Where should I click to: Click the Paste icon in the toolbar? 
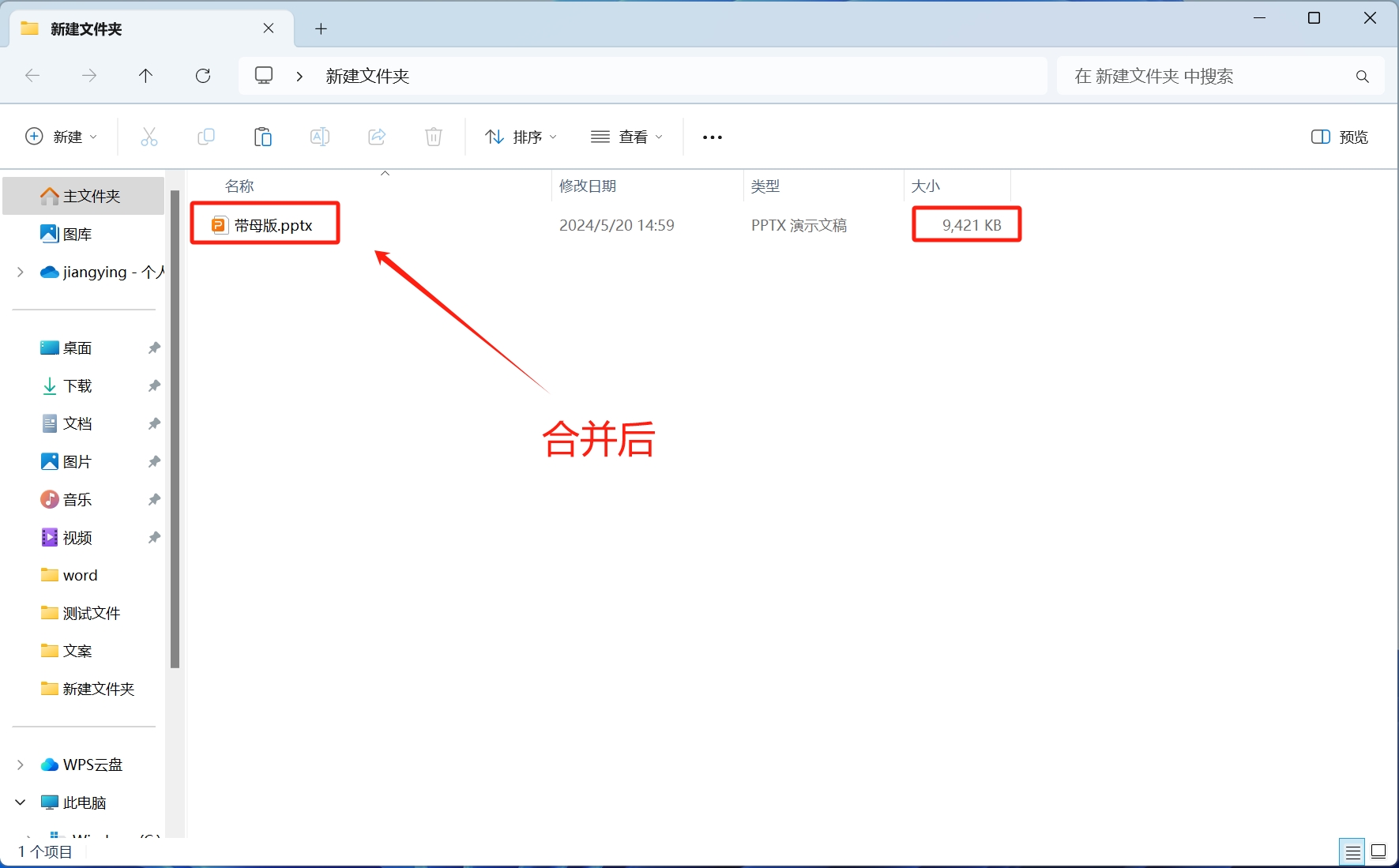point(263,137)
